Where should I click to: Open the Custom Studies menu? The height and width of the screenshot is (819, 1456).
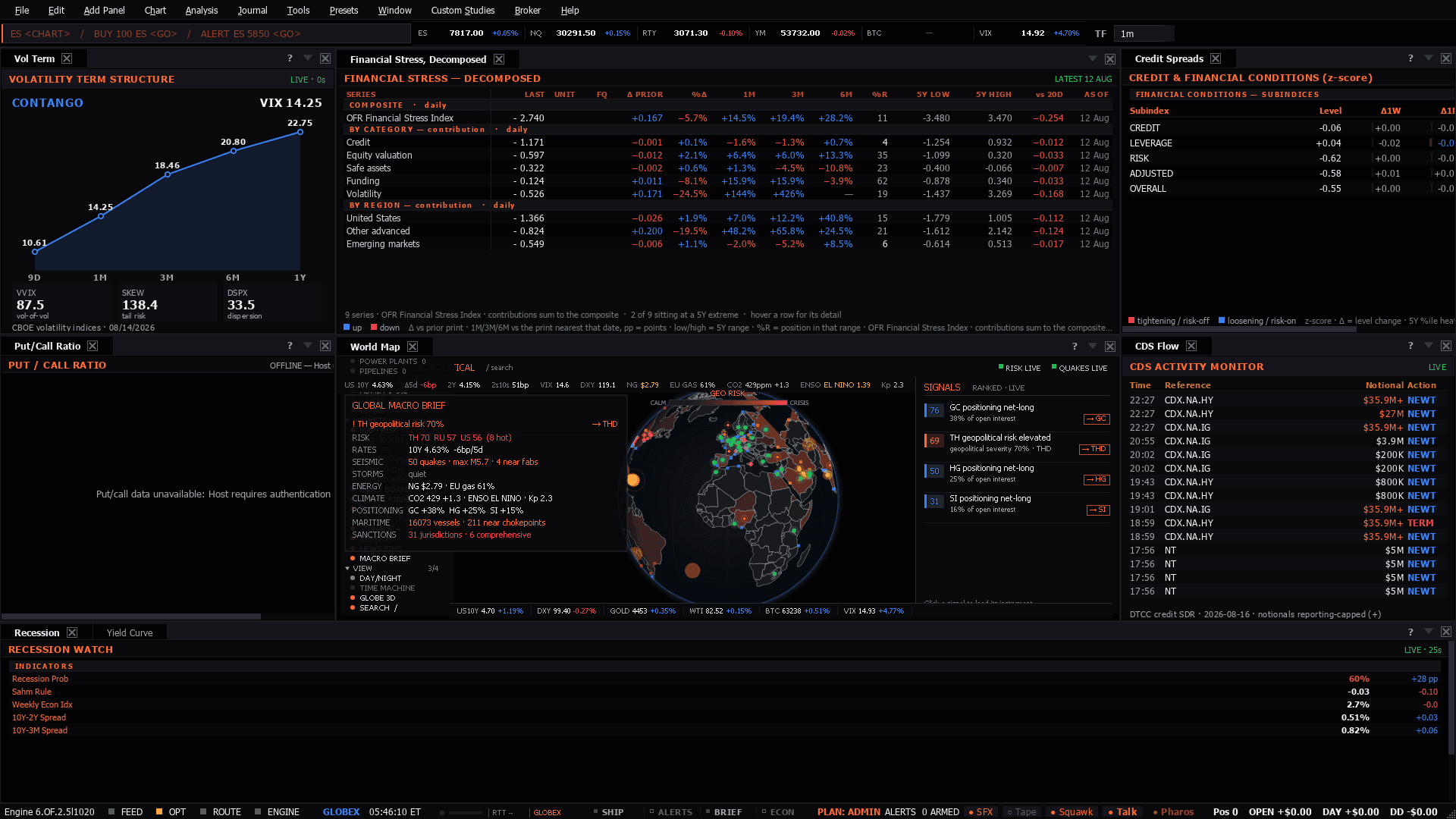point(463,10)
